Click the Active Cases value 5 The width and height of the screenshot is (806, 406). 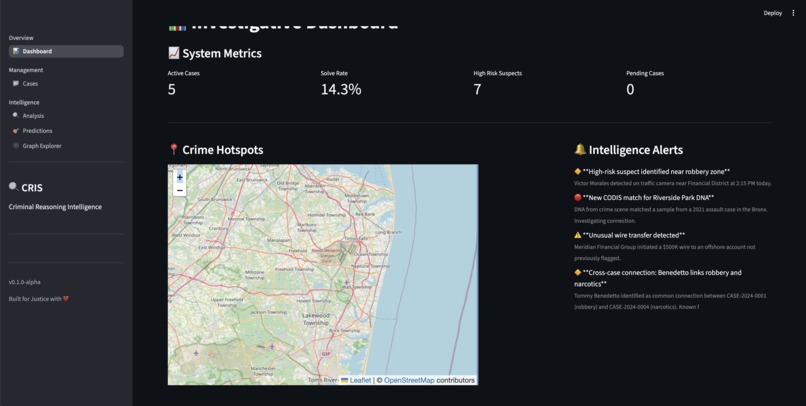click(x=172, y=89)
